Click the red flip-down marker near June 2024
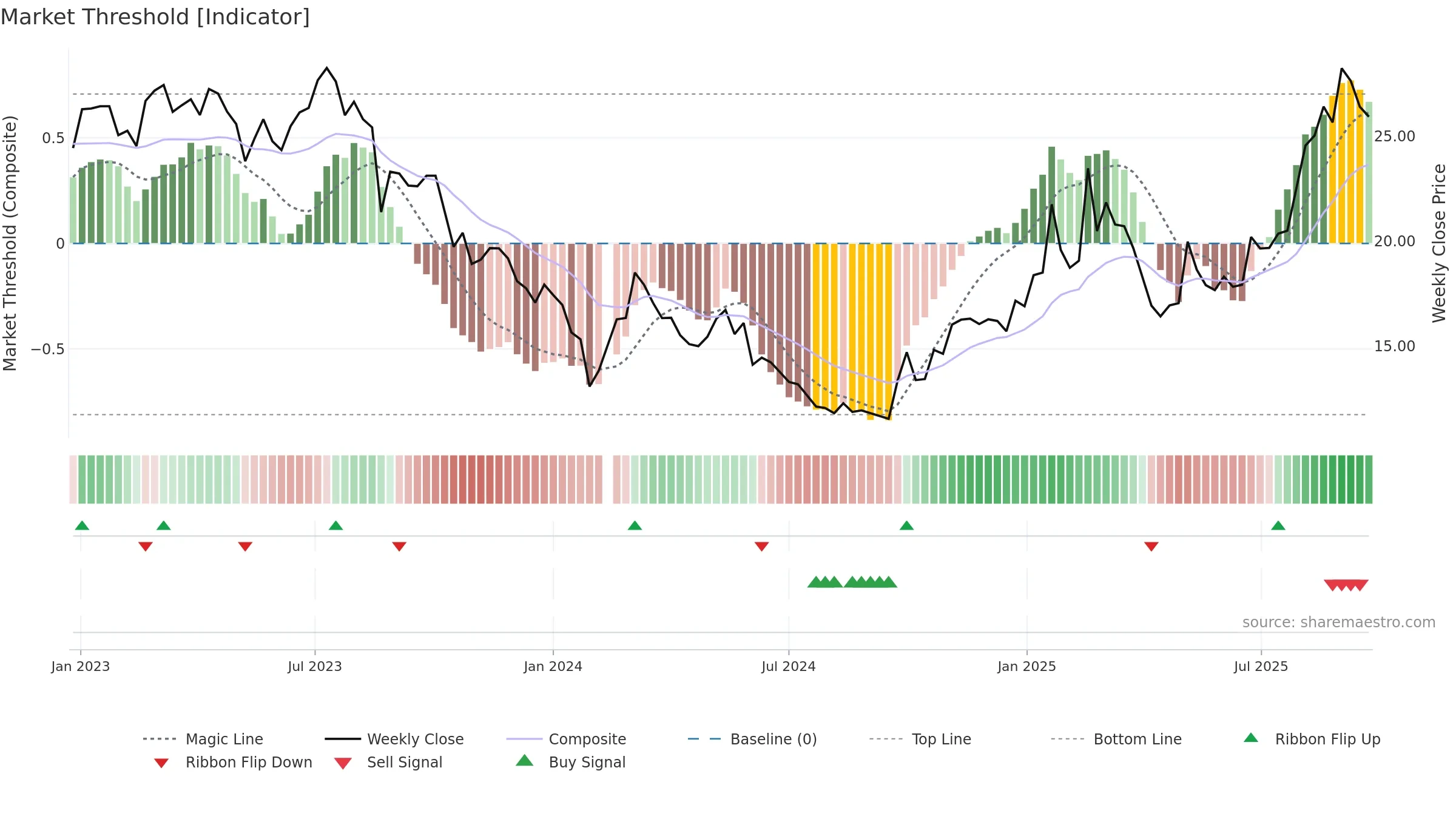The width and height of the screenshot is (1456, 819). [762, 547]
